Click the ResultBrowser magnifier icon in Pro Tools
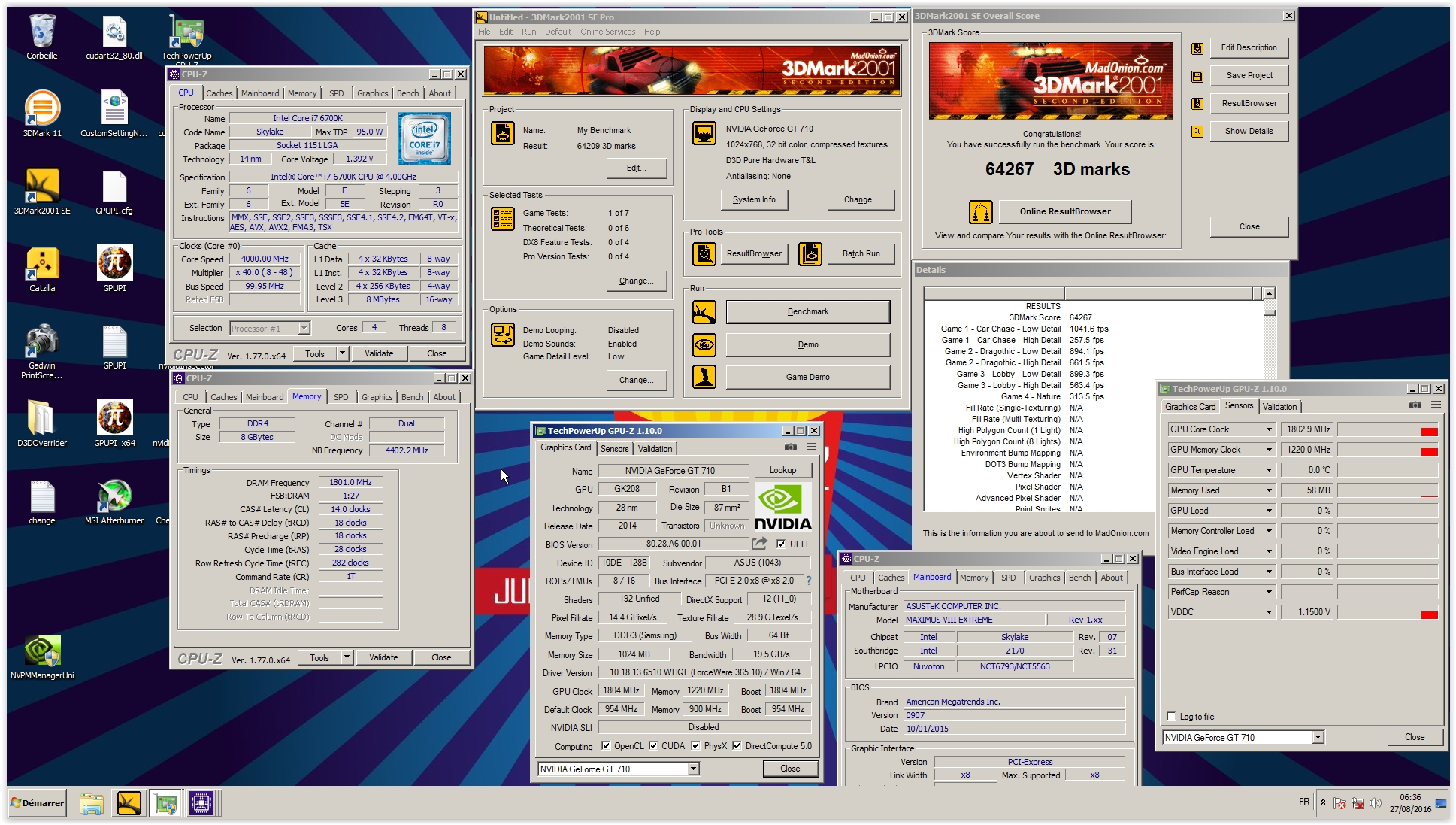The width and height of the screenshot is (1456, 825). 704,254
